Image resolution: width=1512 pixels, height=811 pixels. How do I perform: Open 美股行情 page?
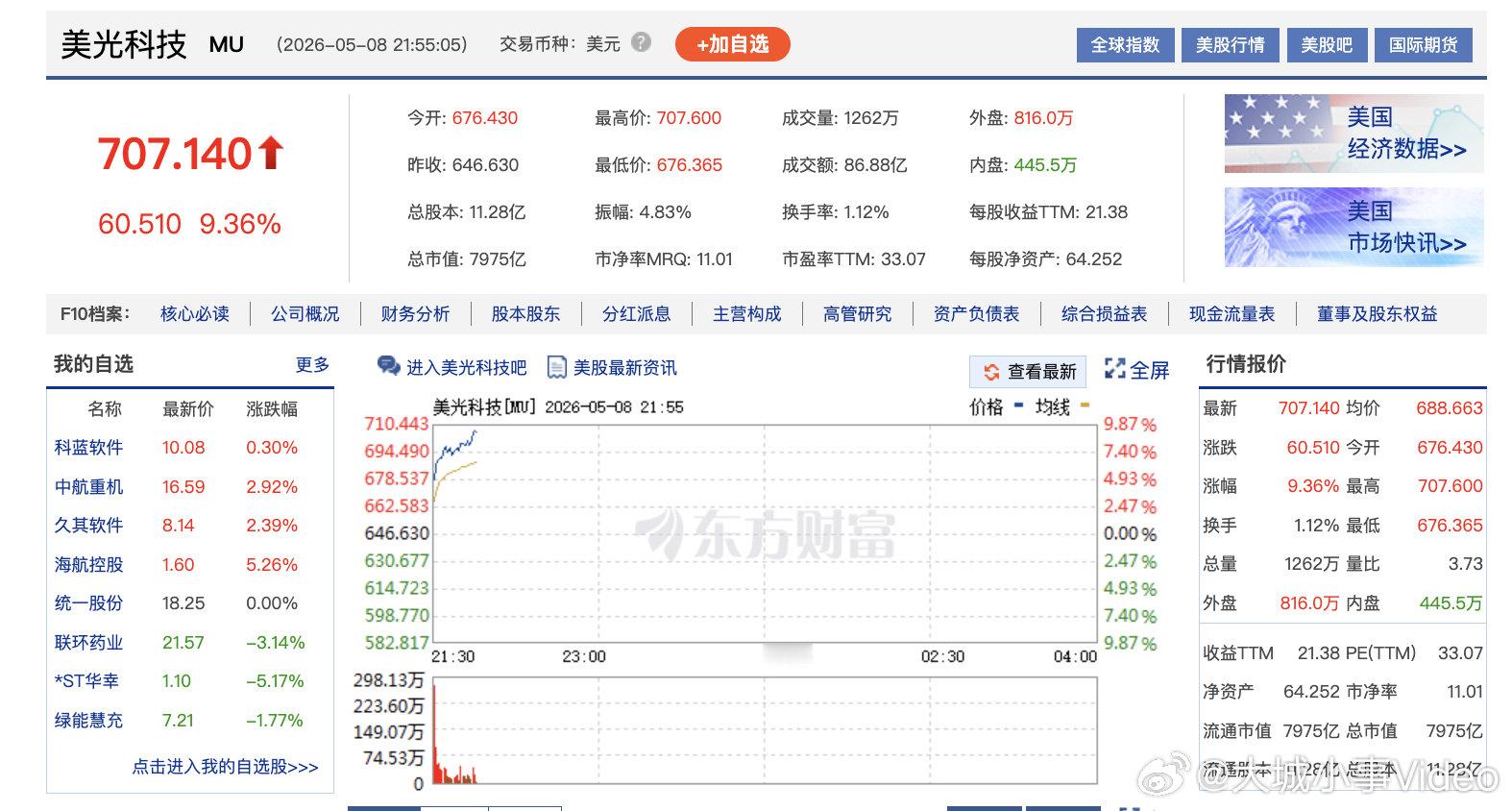click(1230, 45)
